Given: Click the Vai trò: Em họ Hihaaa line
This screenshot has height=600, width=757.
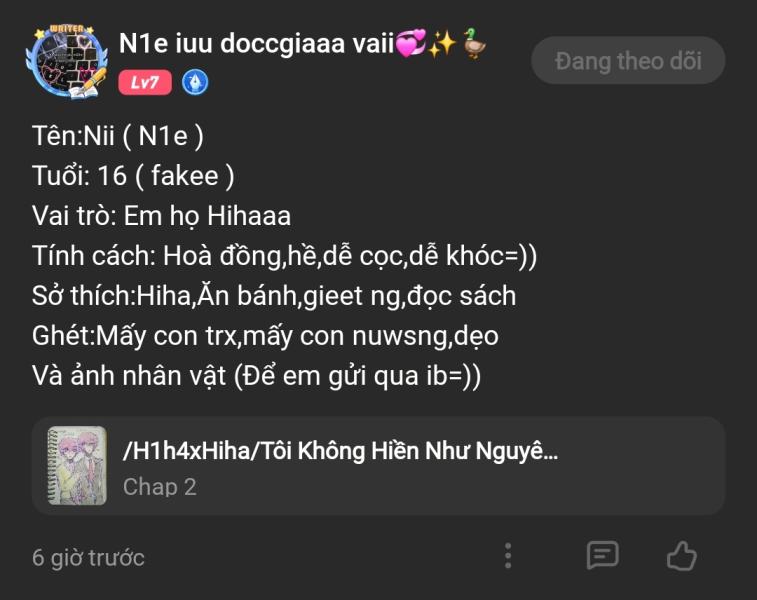Looking at the screenshot, I should coord(161,215).
